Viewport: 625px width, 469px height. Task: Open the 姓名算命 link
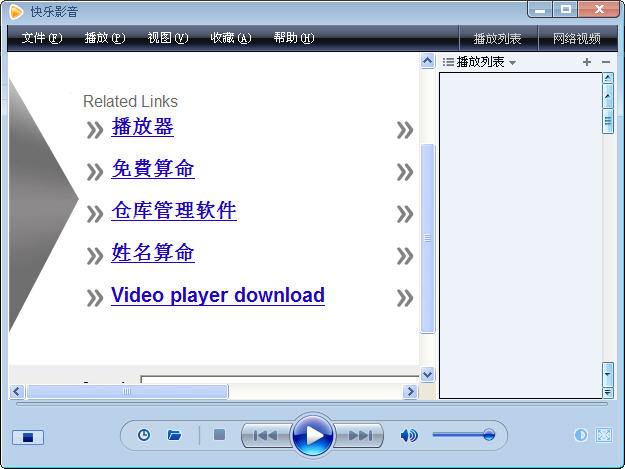tap(153, 253)
